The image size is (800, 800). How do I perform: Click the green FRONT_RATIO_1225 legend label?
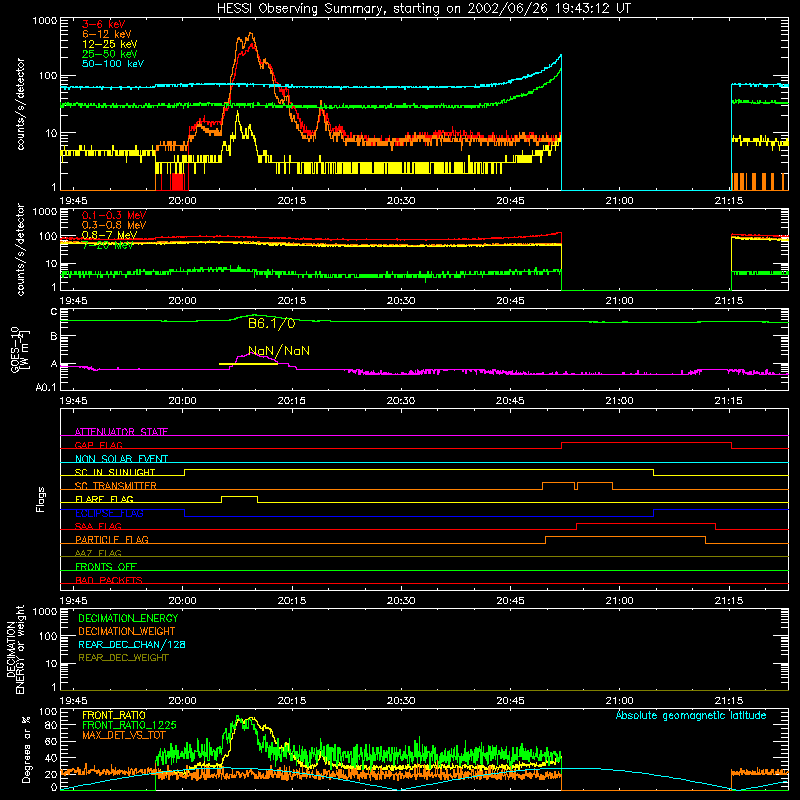click(129, 725)
